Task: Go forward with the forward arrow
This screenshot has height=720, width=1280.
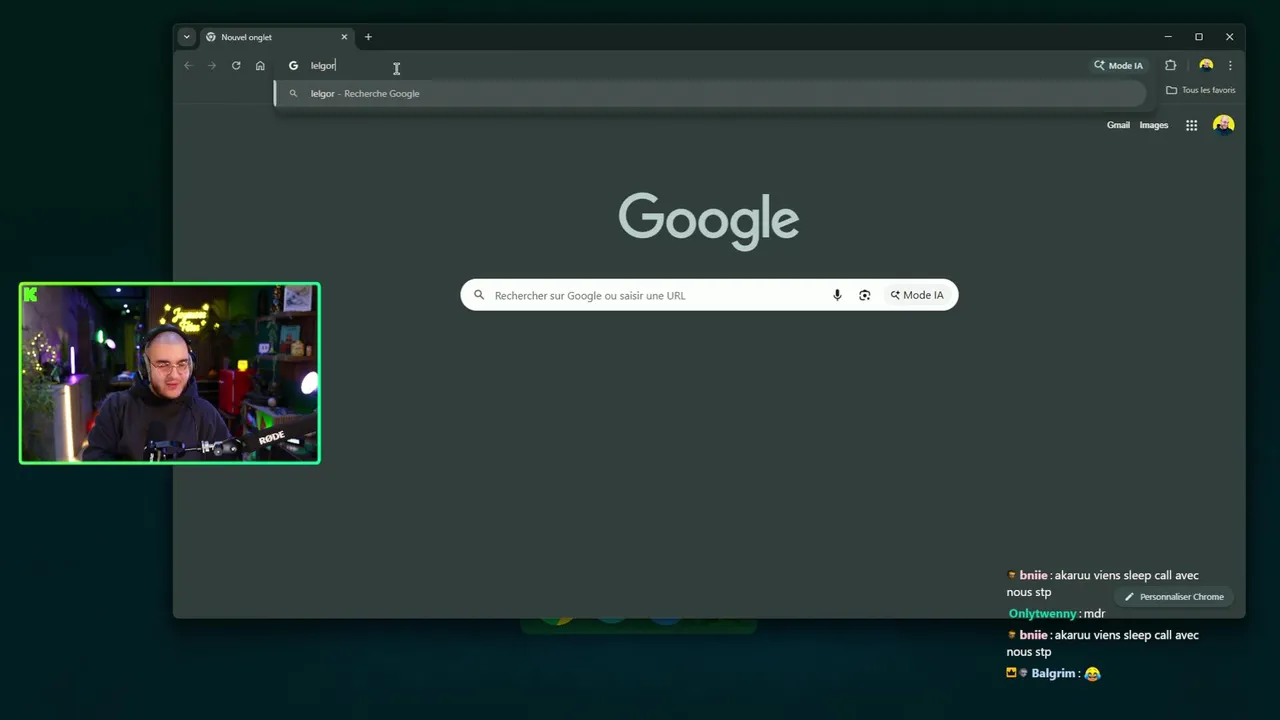Action: 212,66
